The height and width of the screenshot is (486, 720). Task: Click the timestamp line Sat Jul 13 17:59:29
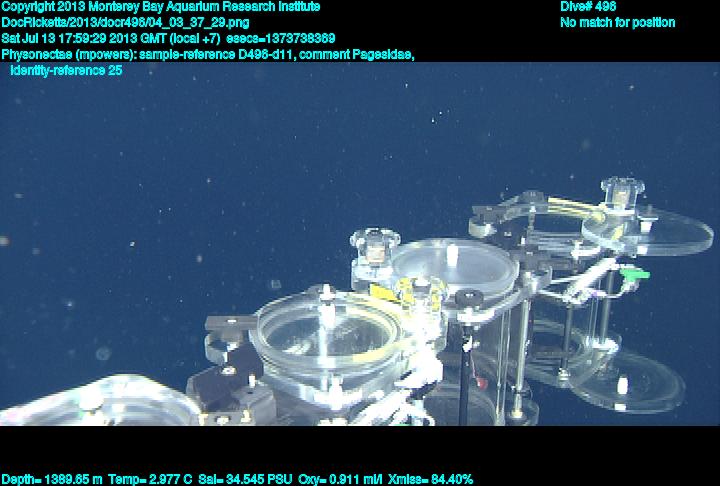coord(168,38)
